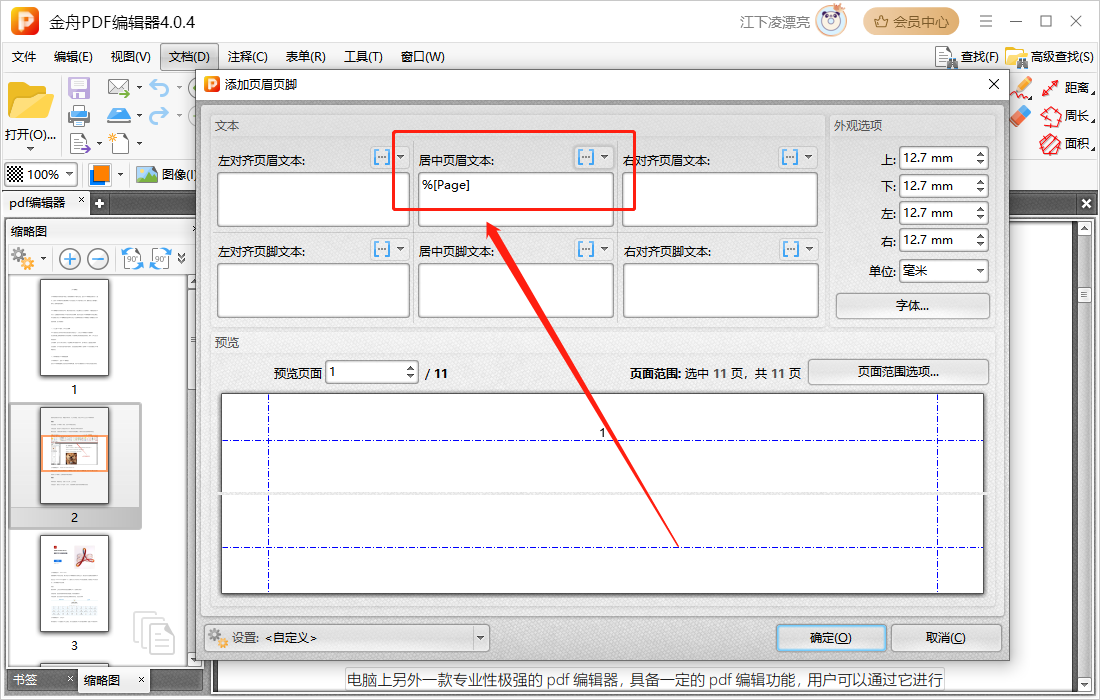This screenshot has width=1100, height=700.
Task: Open thumbnail panel gear options
Action: click(23, 259)
